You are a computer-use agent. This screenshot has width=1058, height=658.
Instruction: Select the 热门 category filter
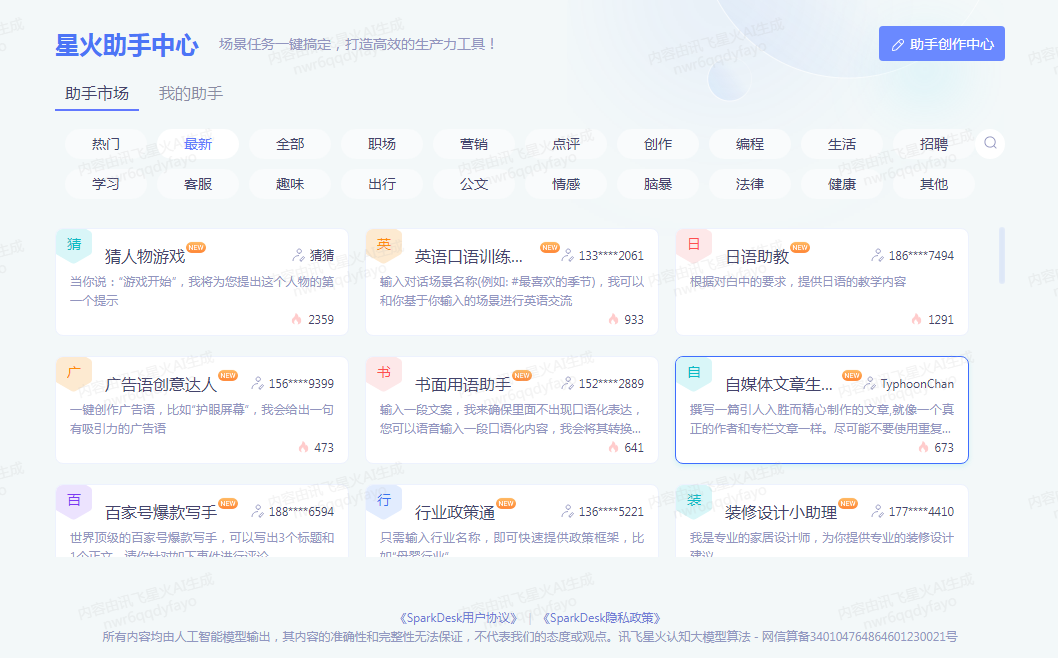pyautogui.click(x=106, y=144)
